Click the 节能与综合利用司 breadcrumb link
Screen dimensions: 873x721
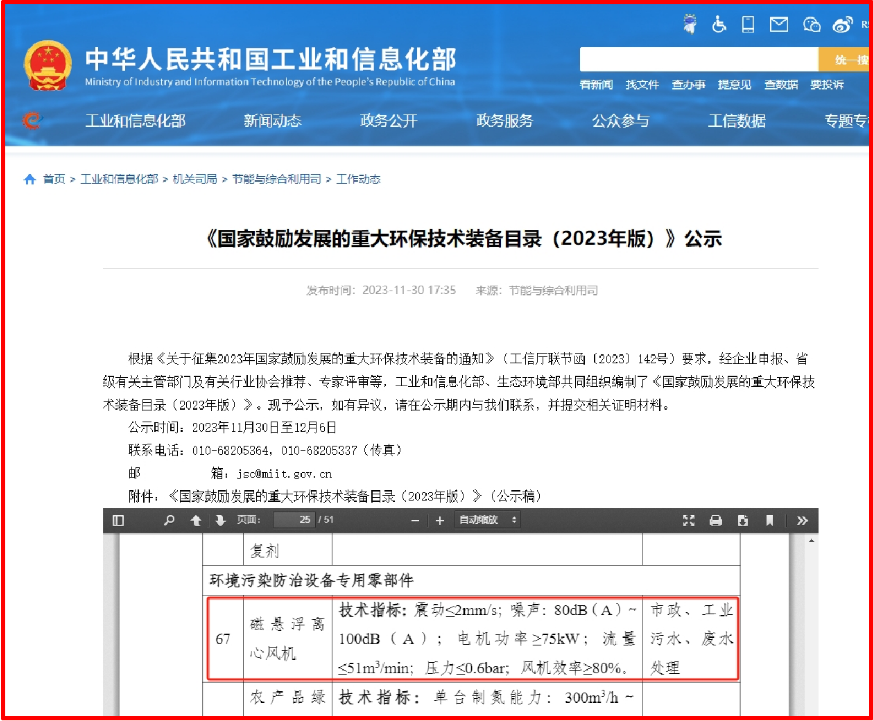pyautogui.click(x=277, y=179)
